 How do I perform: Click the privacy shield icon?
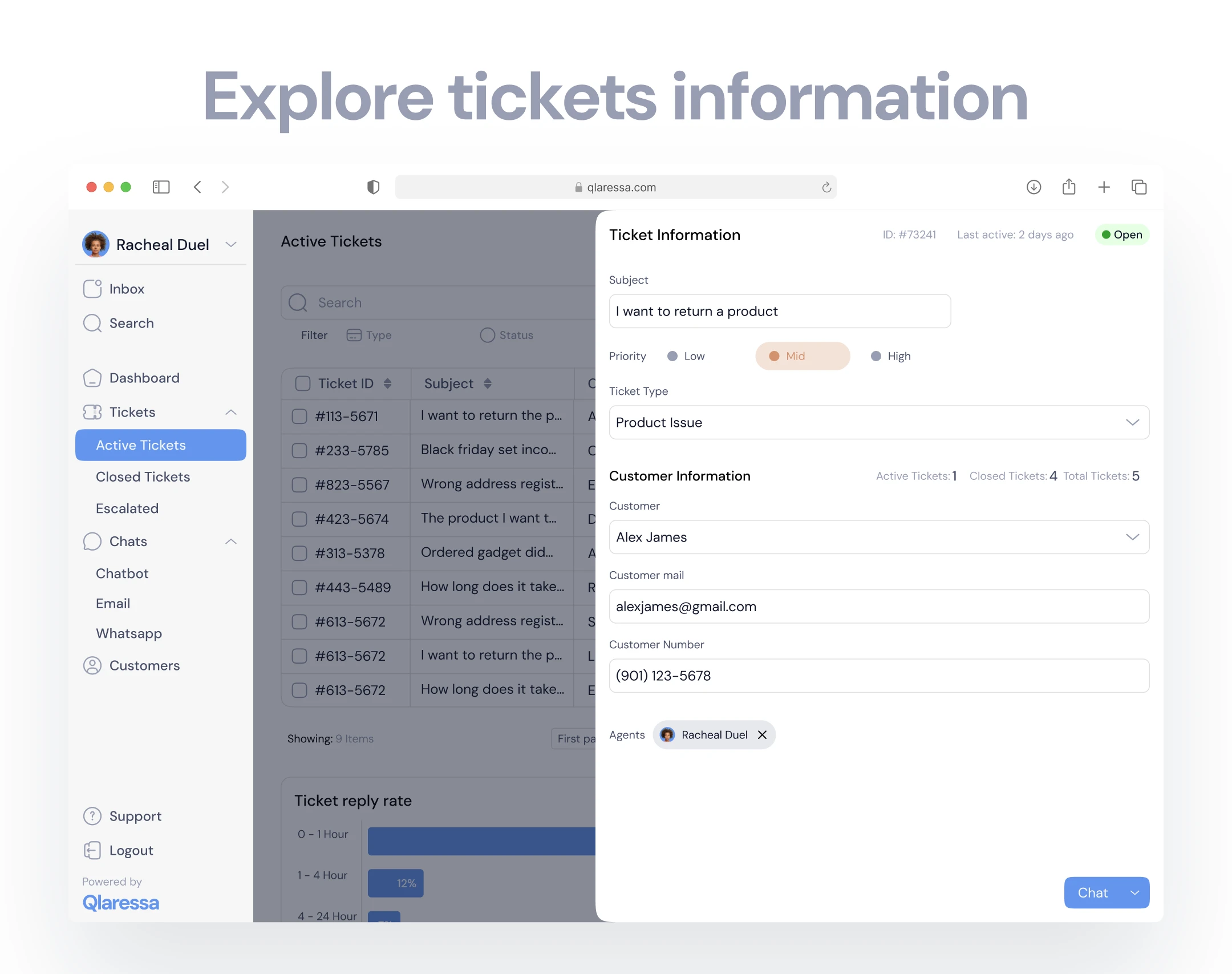click(374, 187)
